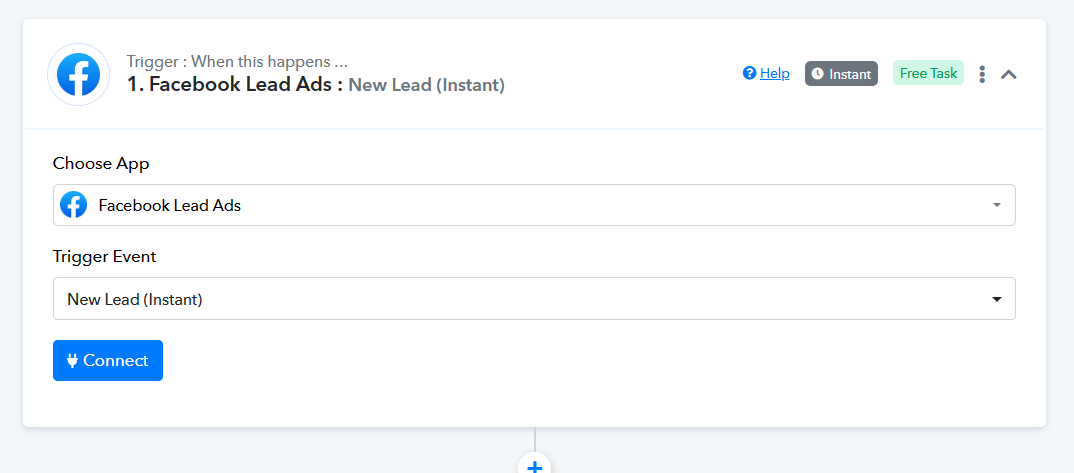Open the three-dot options menu

tap(982, 74)
